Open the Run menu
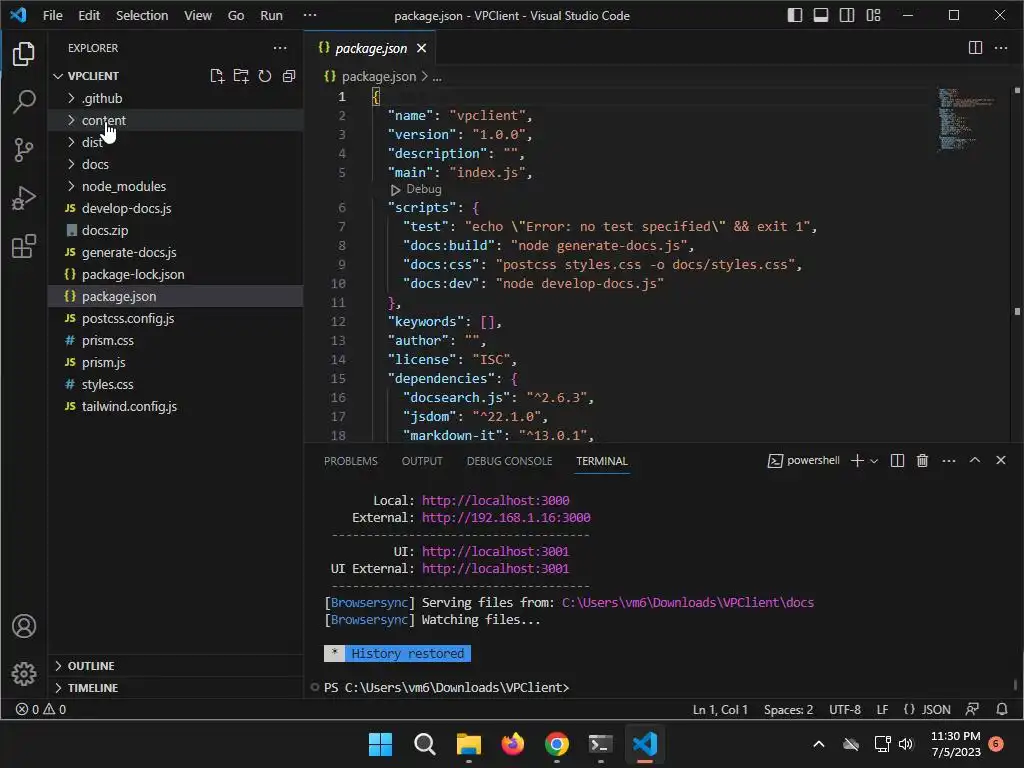This screenshot has width=1024, height=768. pos(271,15)
